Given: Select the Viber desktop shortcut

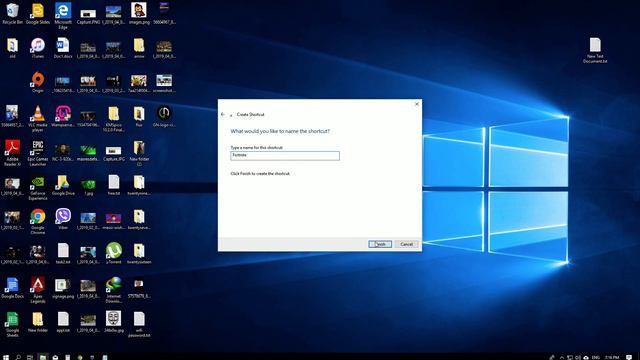Looking at the screenshot, I should click(x=63, y=219).
